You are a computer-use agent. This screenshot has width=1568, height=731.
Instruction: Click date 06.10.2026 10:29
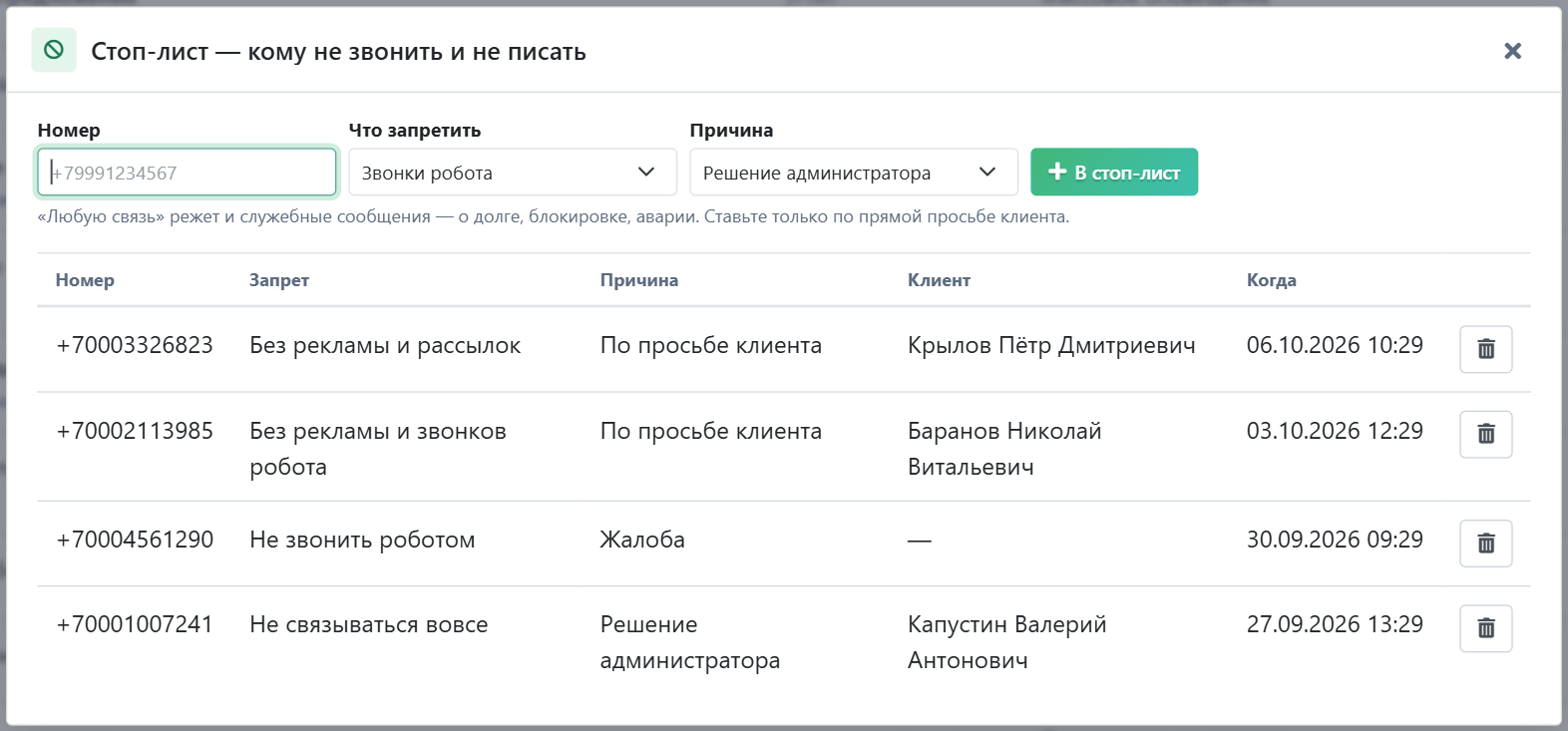pos(1335,345)
